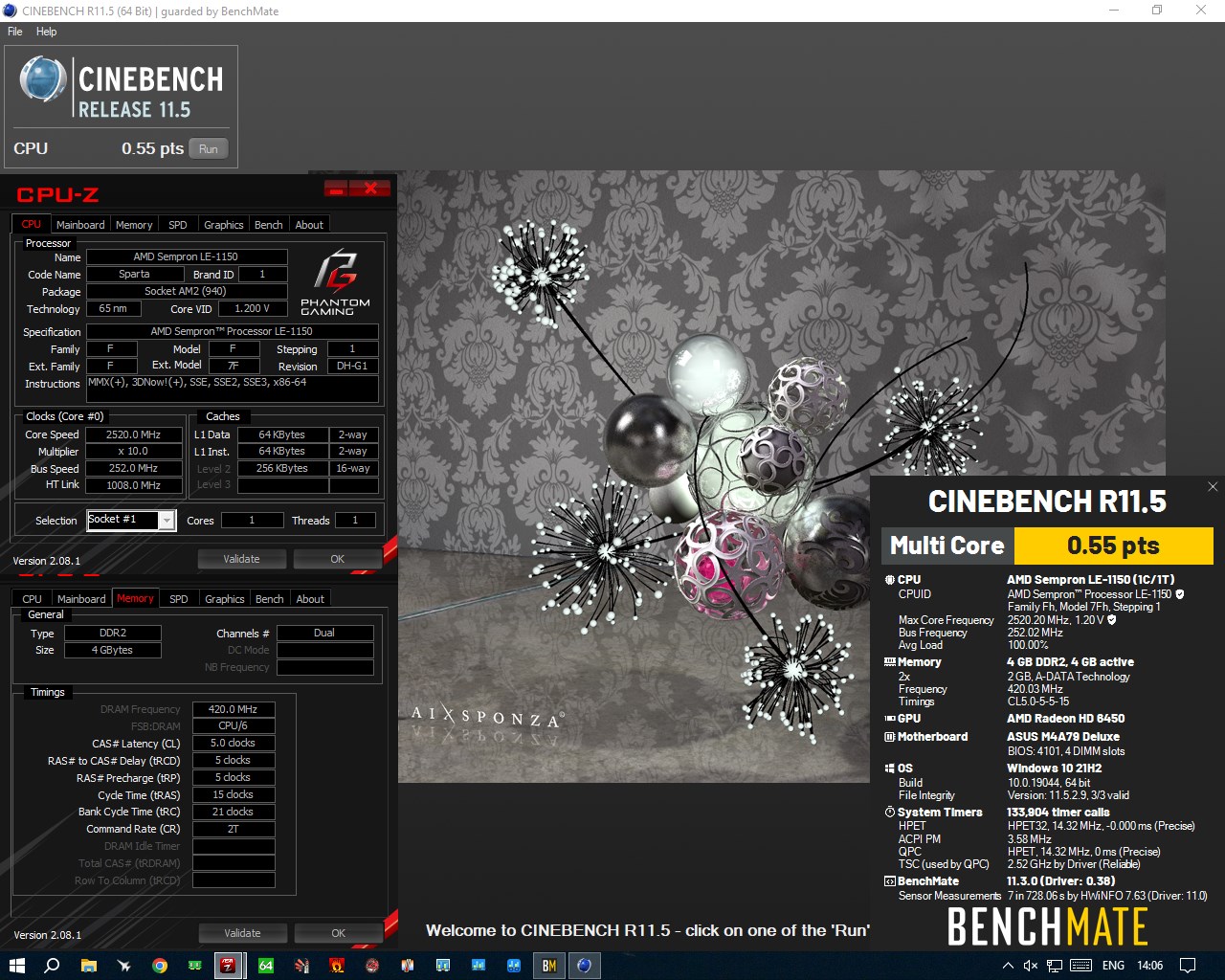Click the GPU card icon in BenchMate panel
The width and height of the screenshot is (1225, 980).
click(x=890, y=719)
